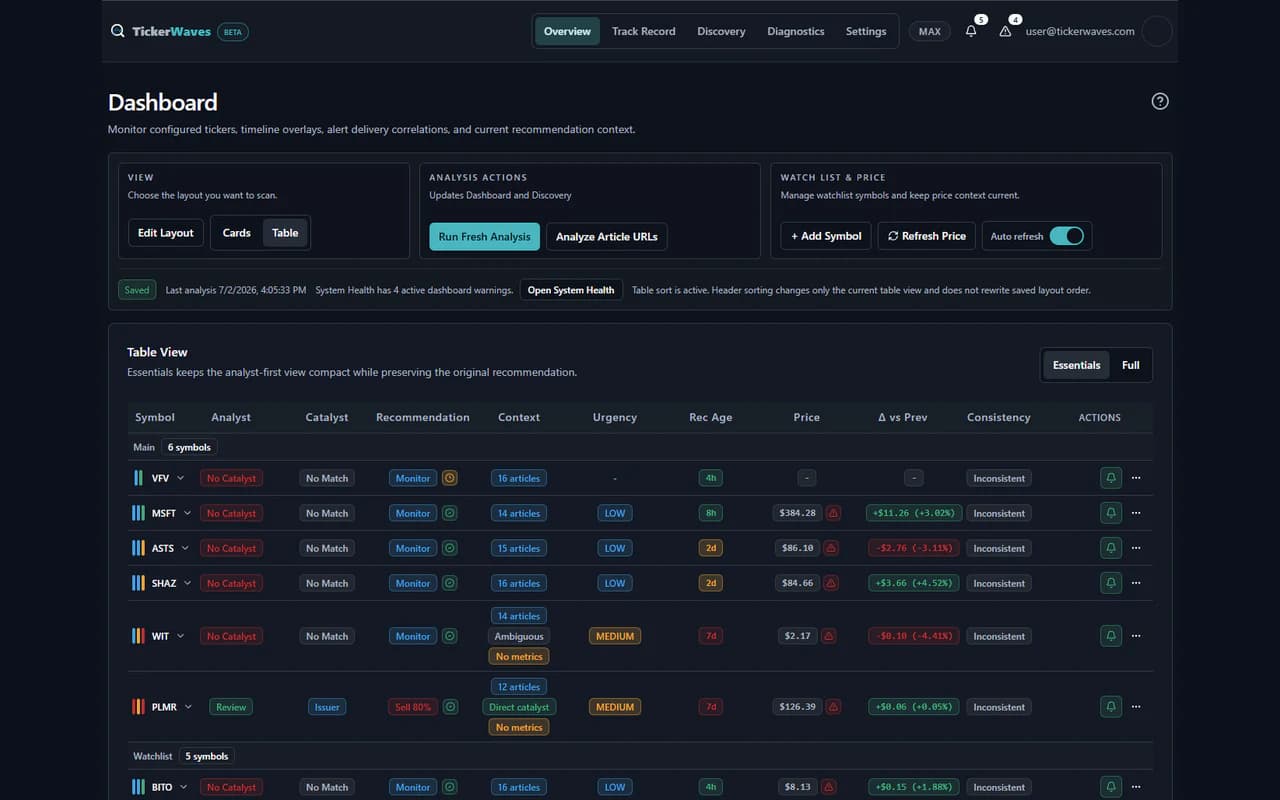Click the green status icon beside MSFT Monitor
Screen dimensions: 1280x800
tap(450, 513)
